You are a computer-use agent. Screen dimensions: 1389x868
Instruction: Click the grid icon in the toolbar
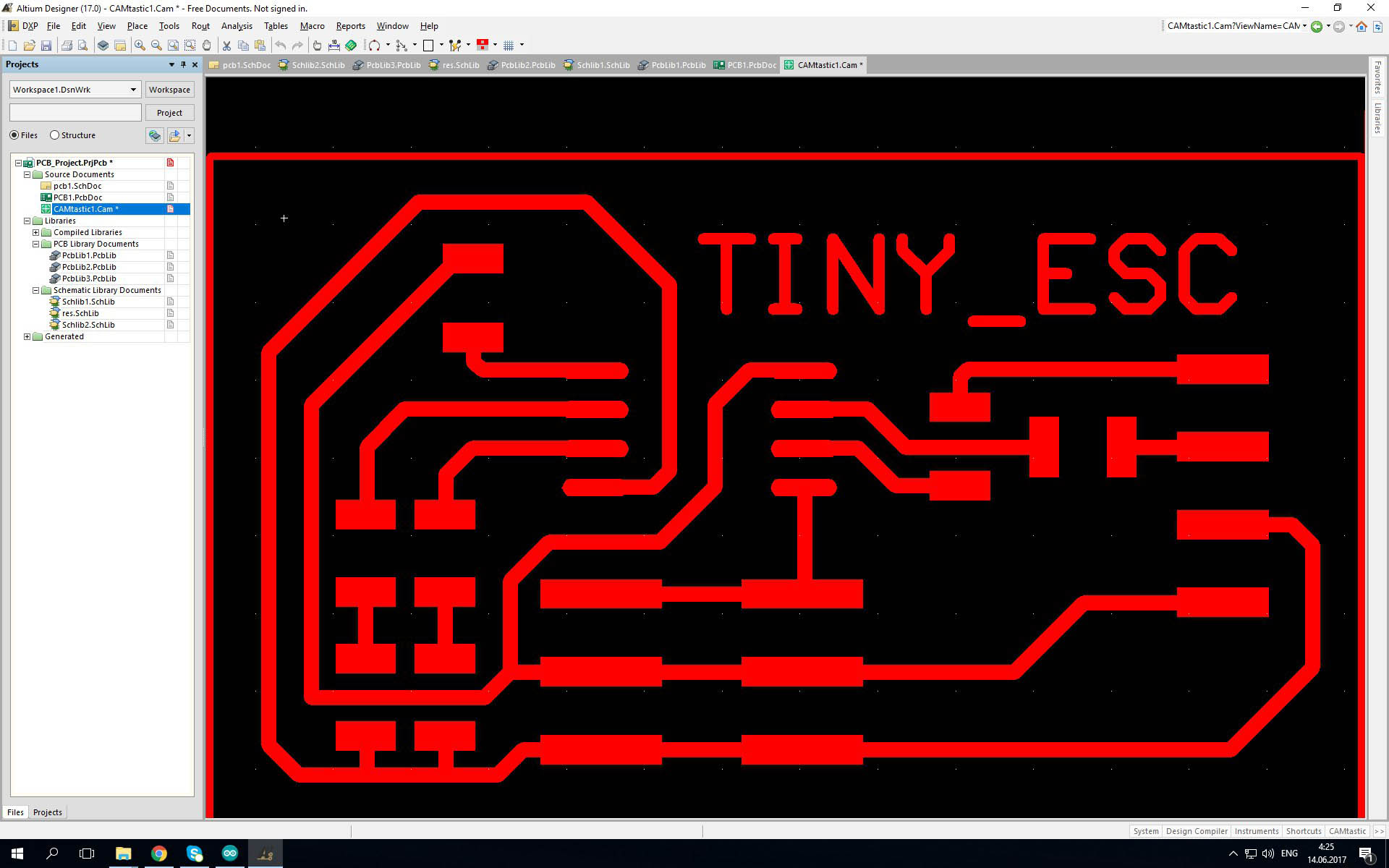pyautogui.click(x=509, y=46)
